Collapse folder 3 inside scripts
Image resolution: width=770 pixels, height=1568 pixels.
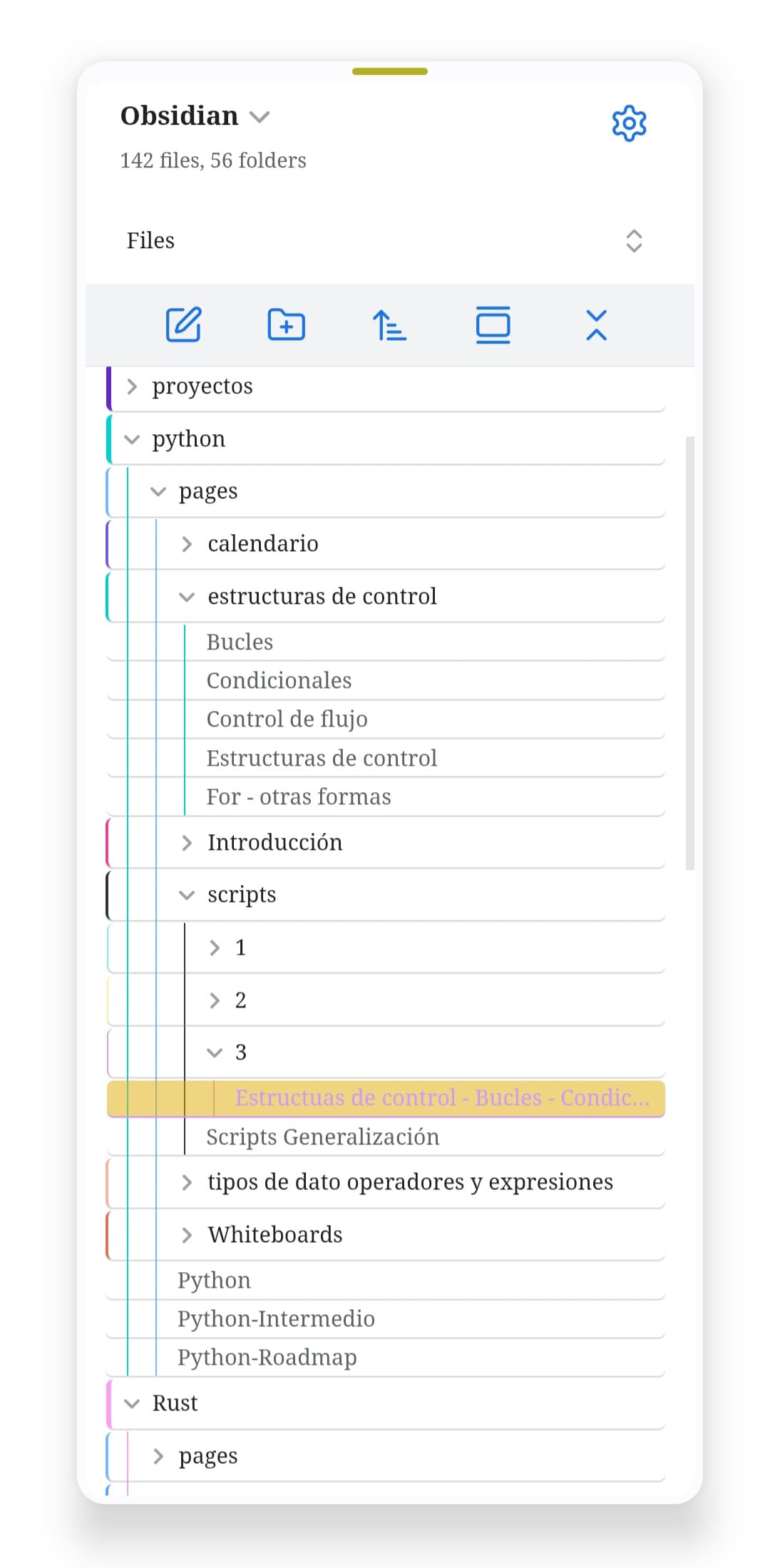pyautogui.click(x=215, y=1052)
